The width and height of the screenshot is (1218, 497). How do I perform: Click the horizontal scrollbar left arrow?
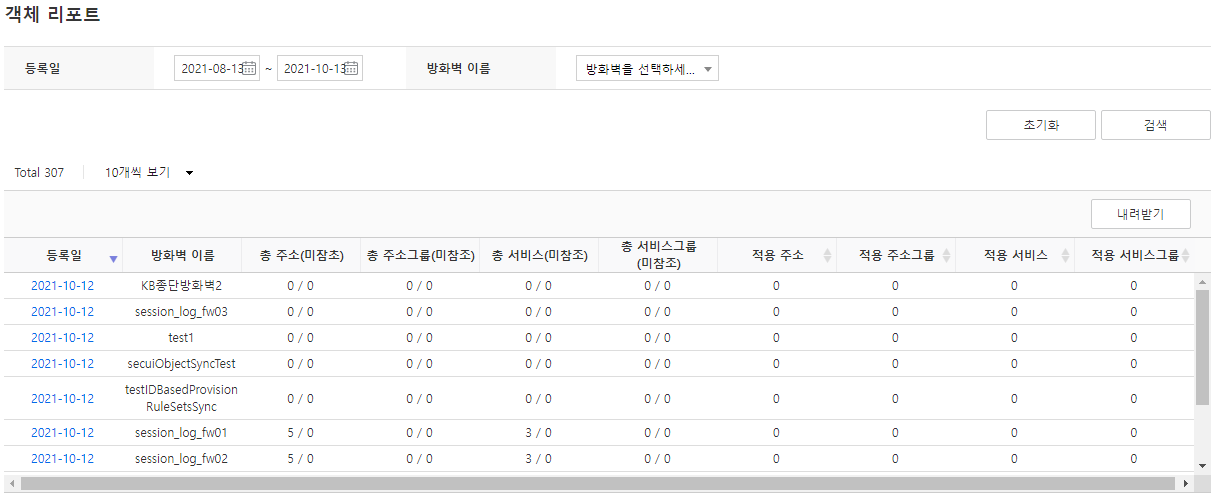[x=12, y=484]
